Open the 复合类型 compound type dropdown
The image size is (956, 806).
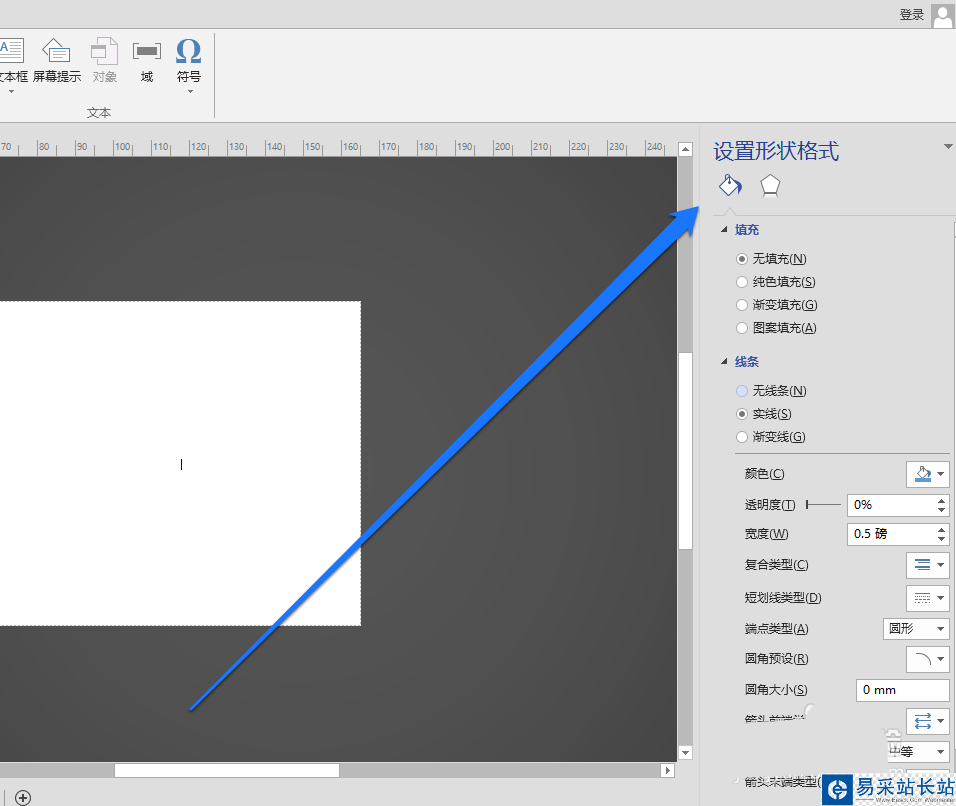tap(928, 565)
